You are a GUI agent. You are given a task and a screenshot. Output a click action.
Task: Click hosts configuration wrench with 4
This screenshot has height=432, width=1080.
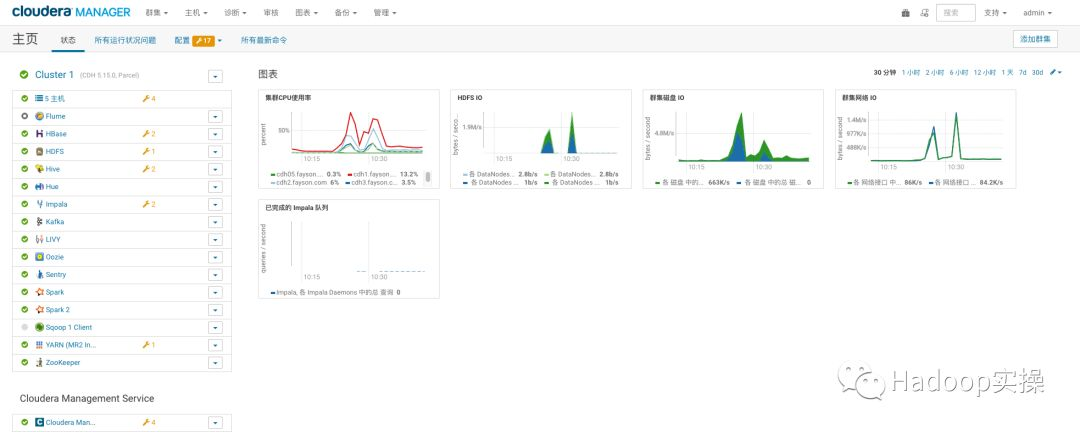[149, 99]
